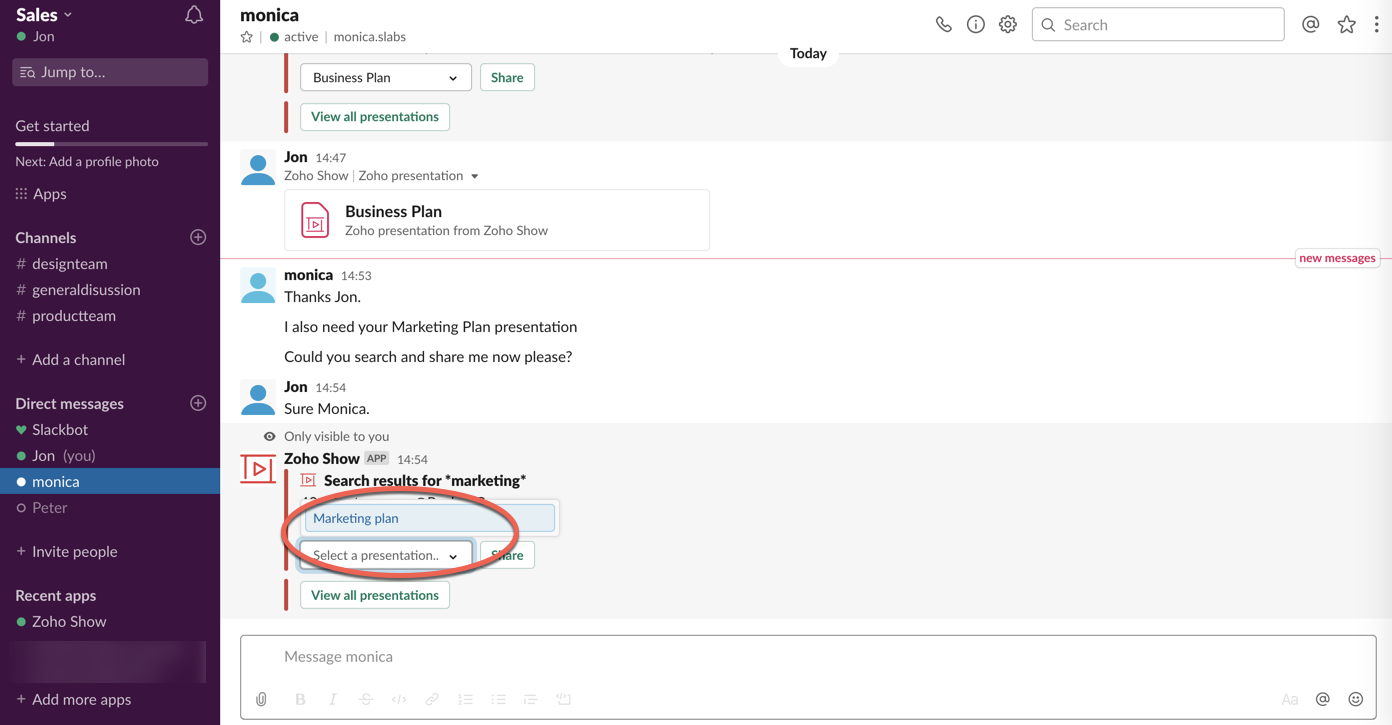
Task: Insert bulleted list in composer
Action: [x=498, y=699]
